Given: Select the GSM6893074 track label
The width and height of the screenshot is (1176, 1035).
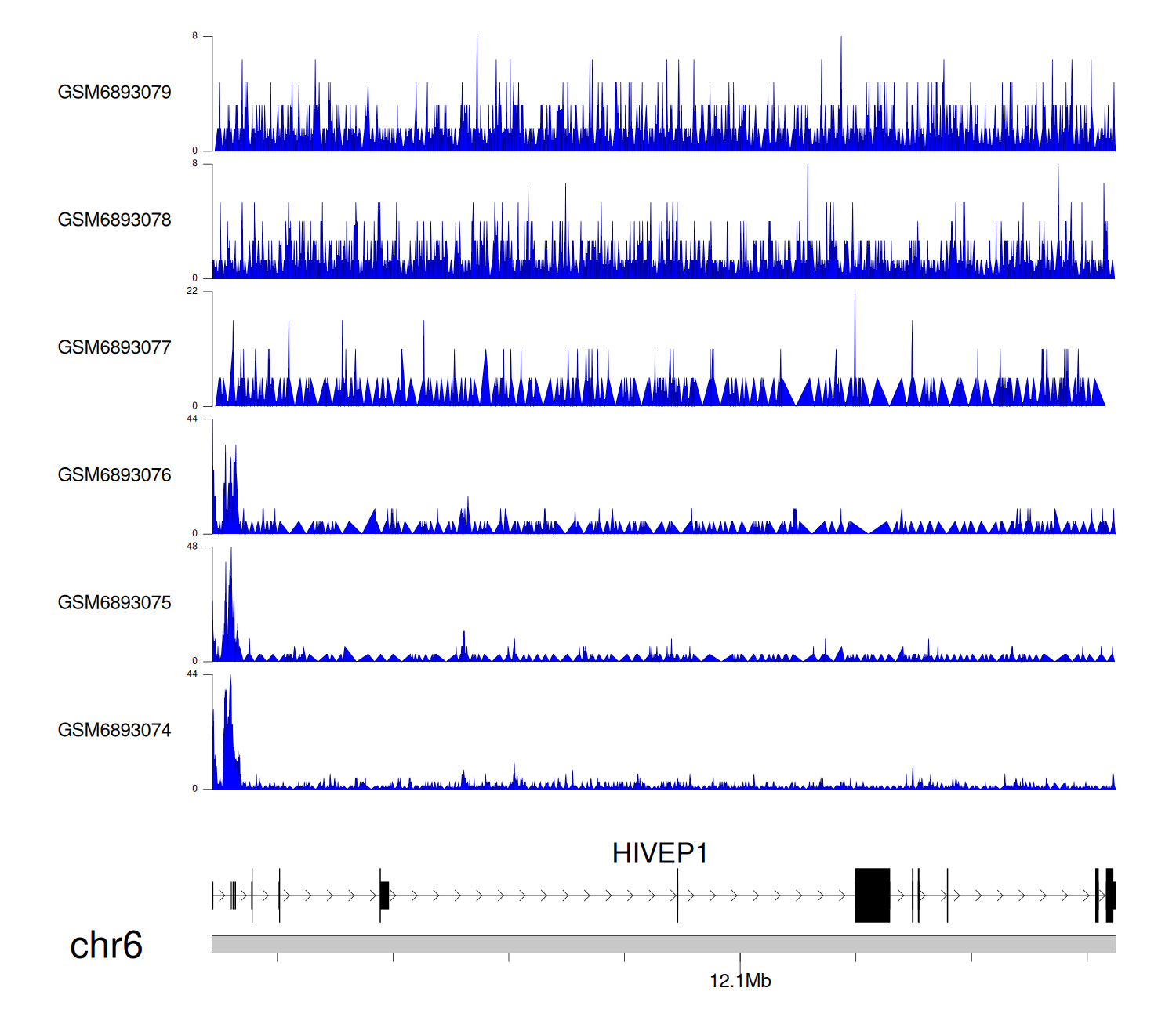Looking at the screenshot, I should (114, 731).
